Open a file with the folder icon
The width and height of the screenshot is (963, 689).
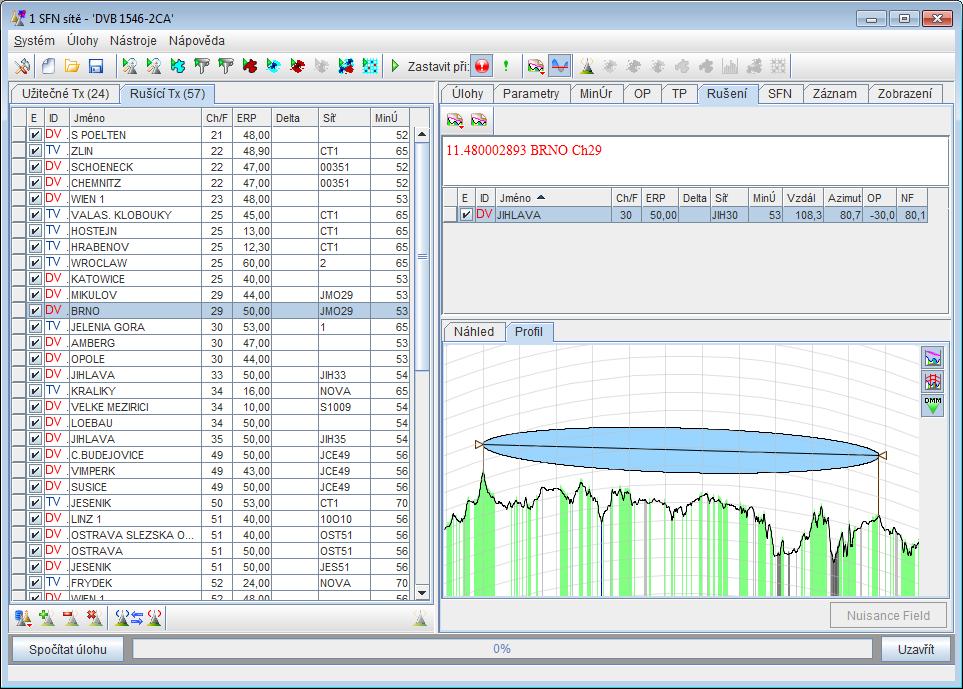[72, 66]
